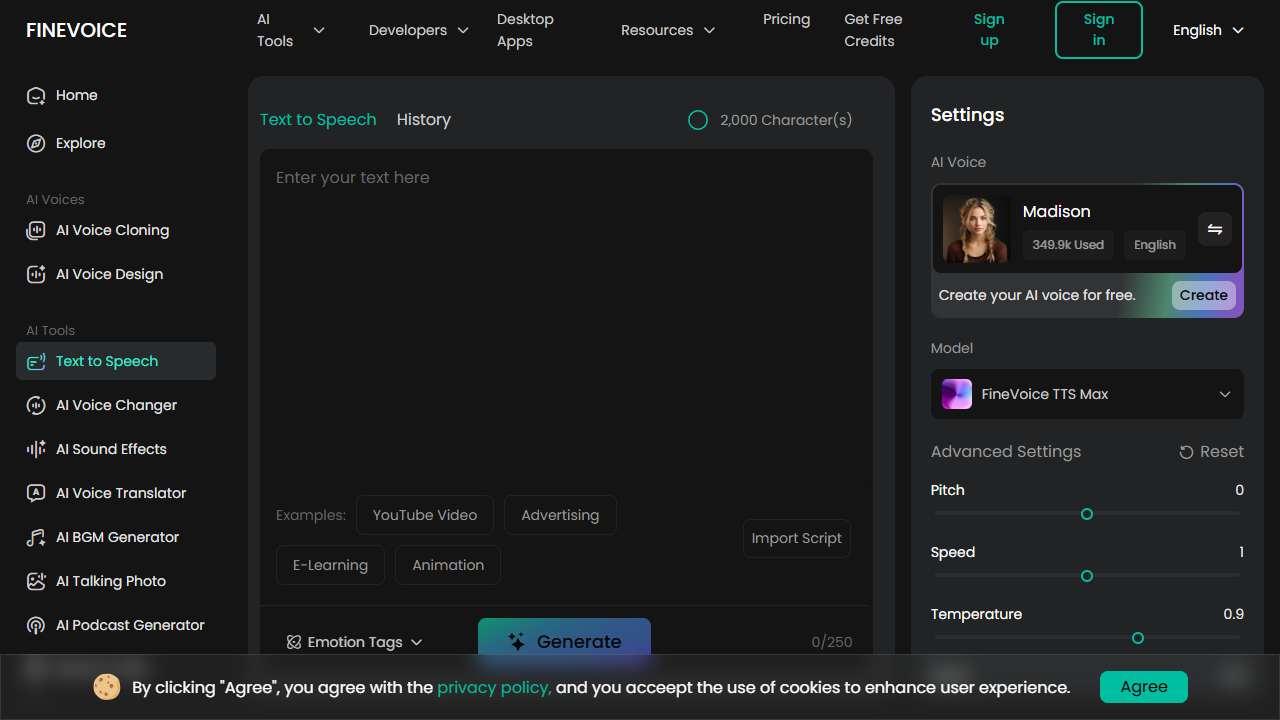Select the AI Voice Design icon

point(36,275)
